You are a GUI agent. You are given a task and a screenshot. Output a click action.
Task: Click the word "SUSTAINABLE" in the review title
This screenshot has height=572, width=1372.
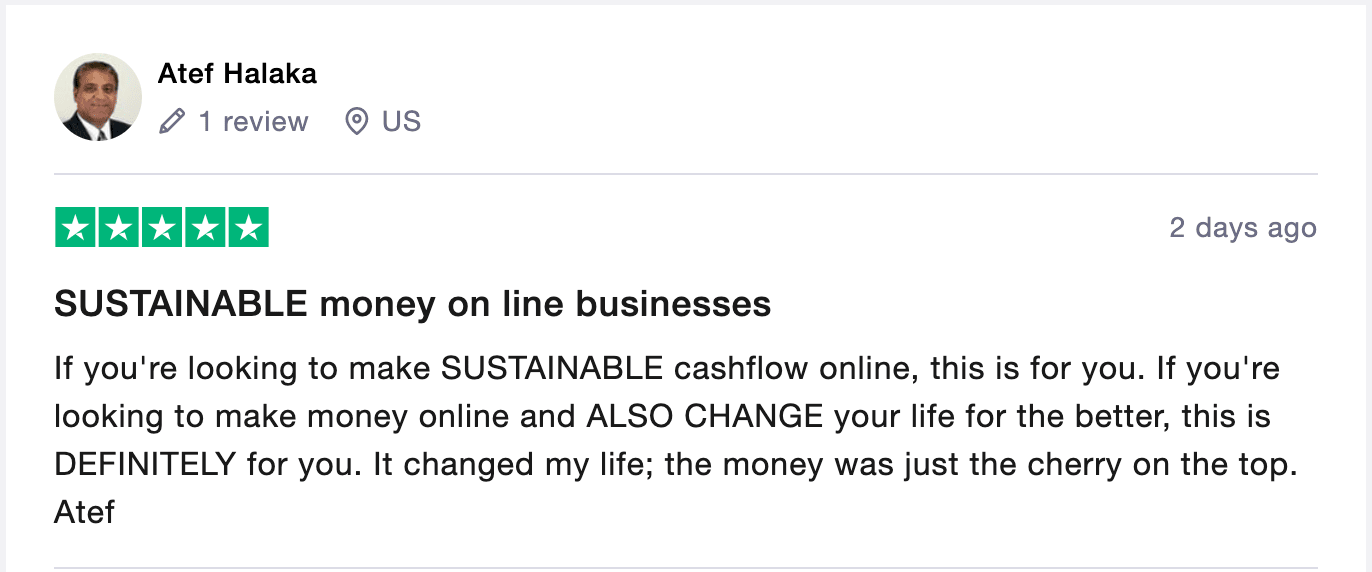(181, 304)
